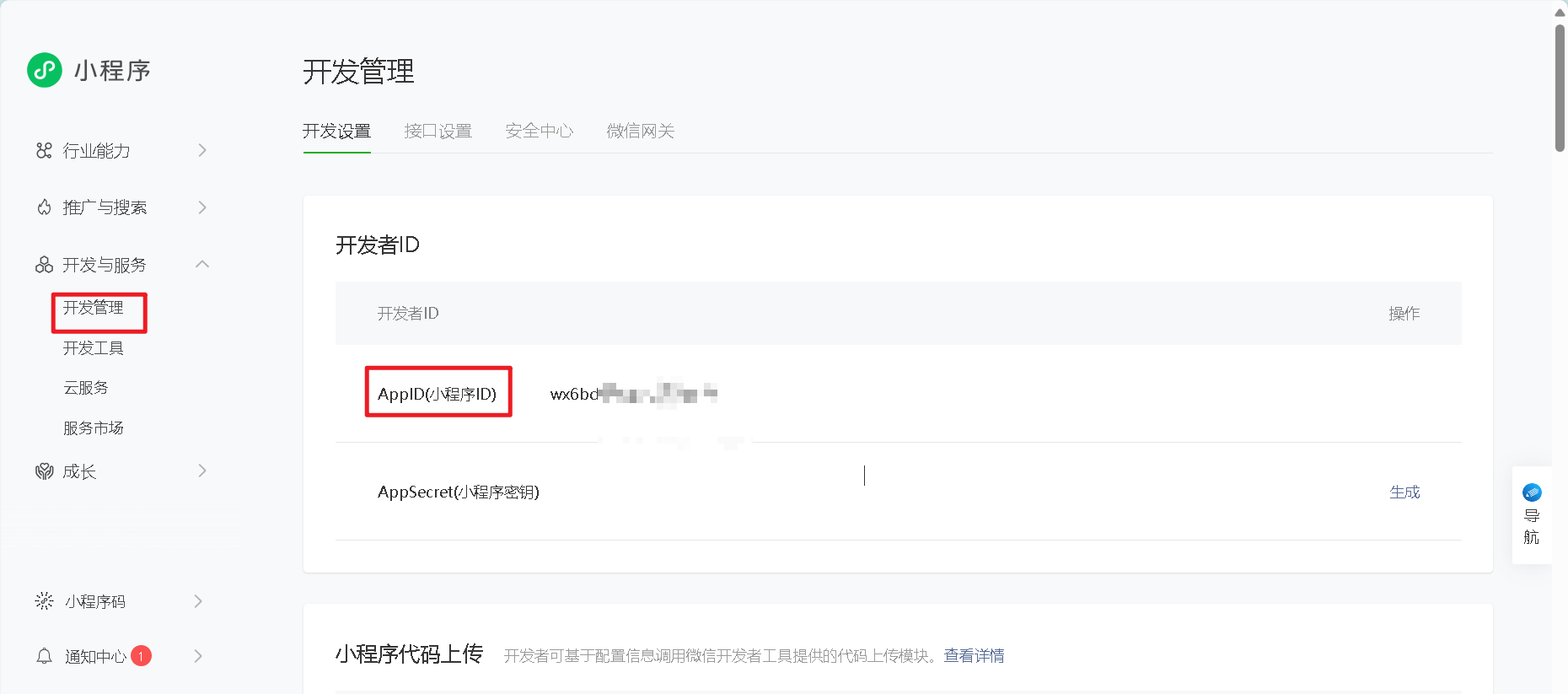The width and height of the screenshot is (1568, 694).
Task: Click the 行业能力 sidebar icon
Action: click(44, 151)
